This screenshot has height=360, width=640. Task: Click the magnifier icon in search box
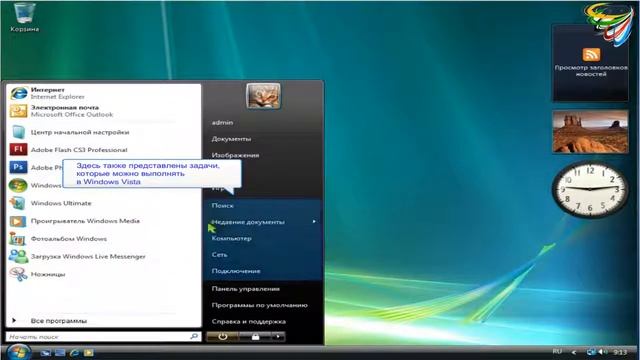click(x=194, y=336)
